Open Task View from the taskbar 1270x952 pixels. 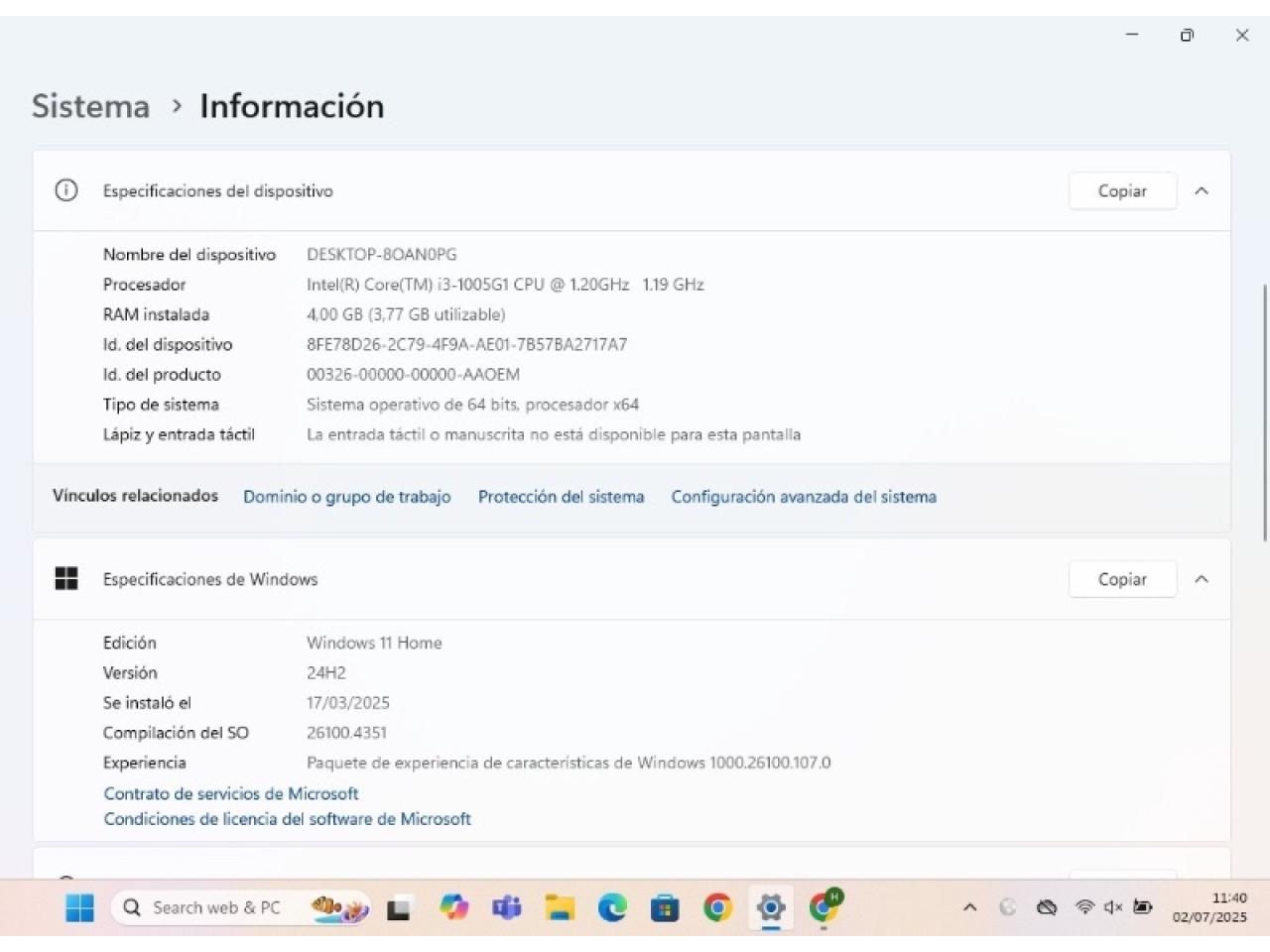coord(399,908)
